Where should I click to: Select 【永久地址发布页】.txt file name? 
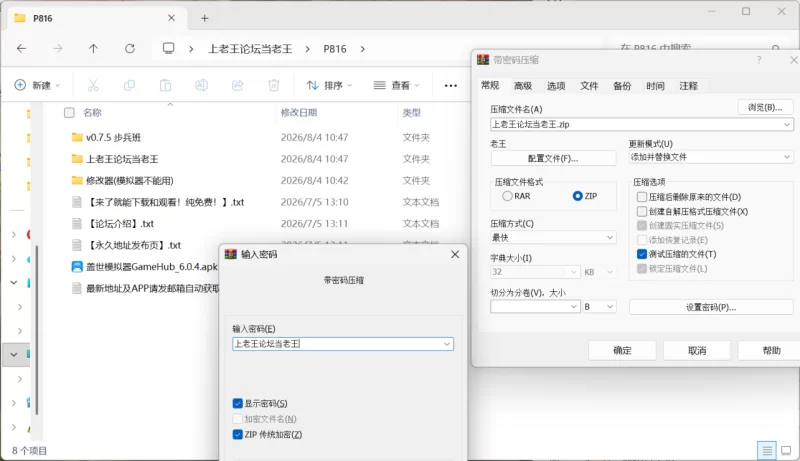pyautogui.click(x=134, y=245)
